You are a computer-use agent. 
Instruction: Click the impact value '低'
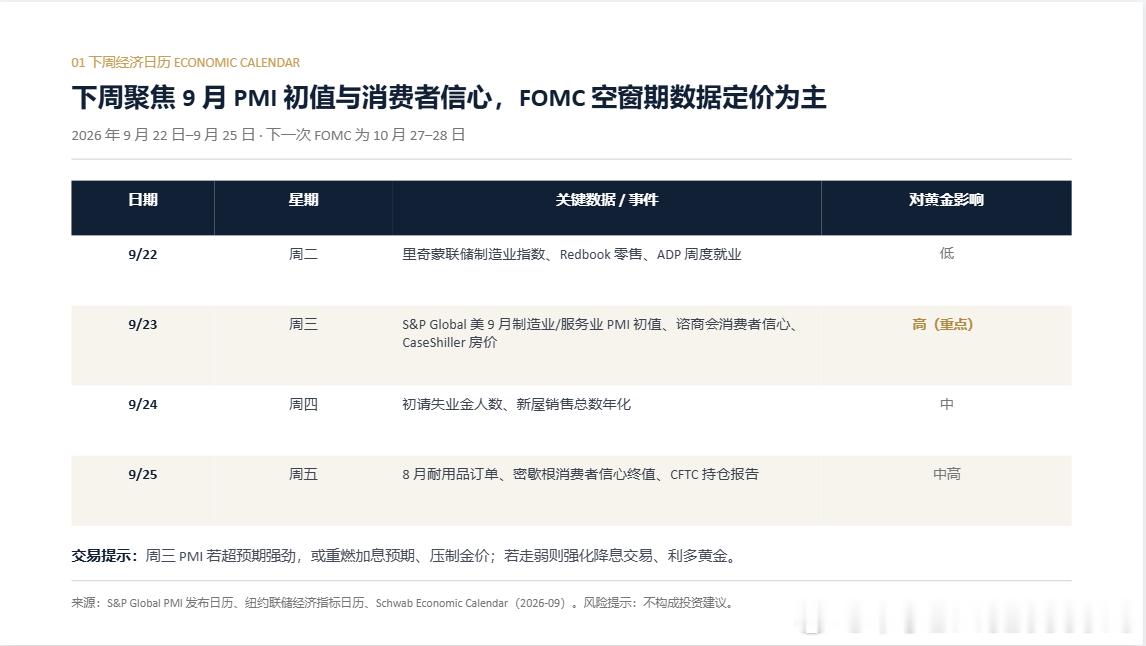click(946, 253)
